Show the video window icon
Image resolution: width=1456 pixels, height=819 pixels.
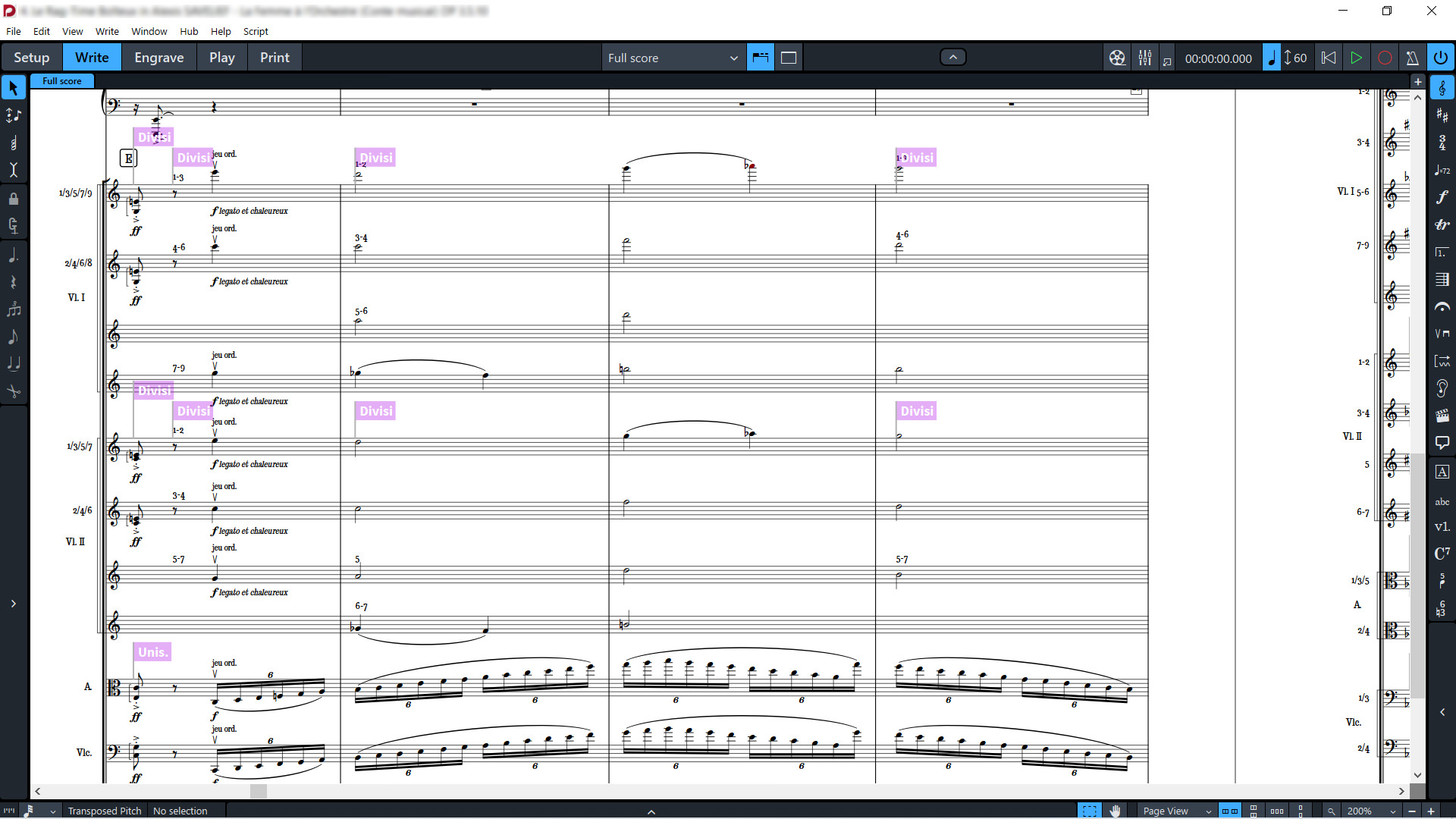1117,58
